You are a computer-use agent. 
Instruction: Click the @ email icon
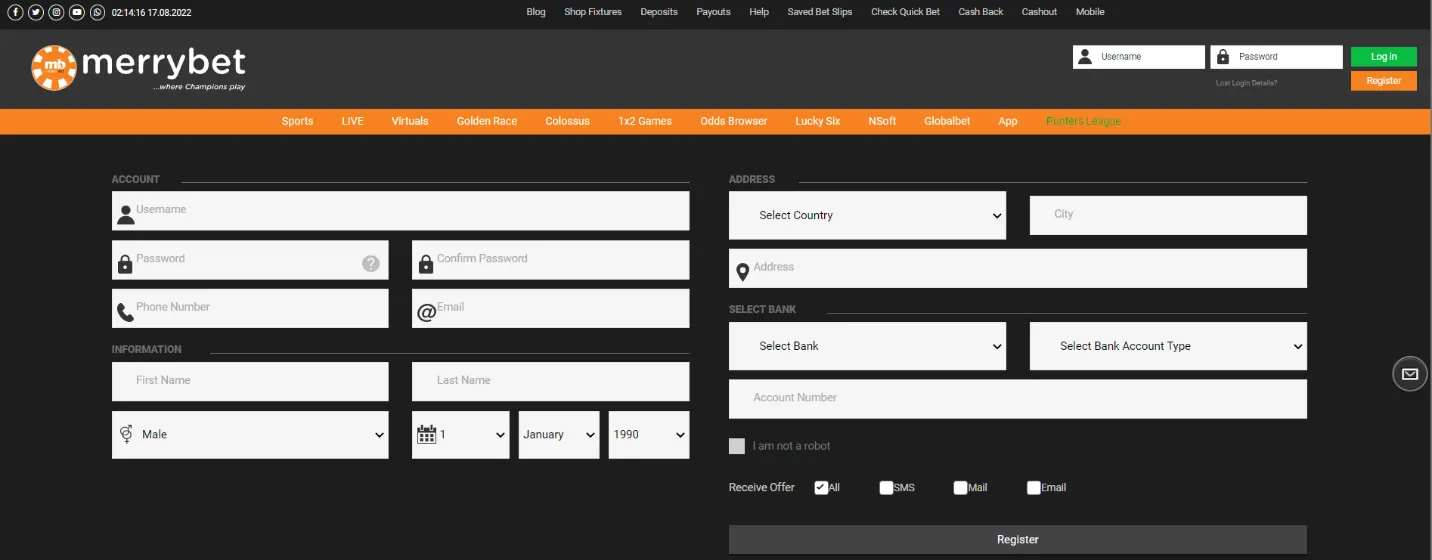426,313
